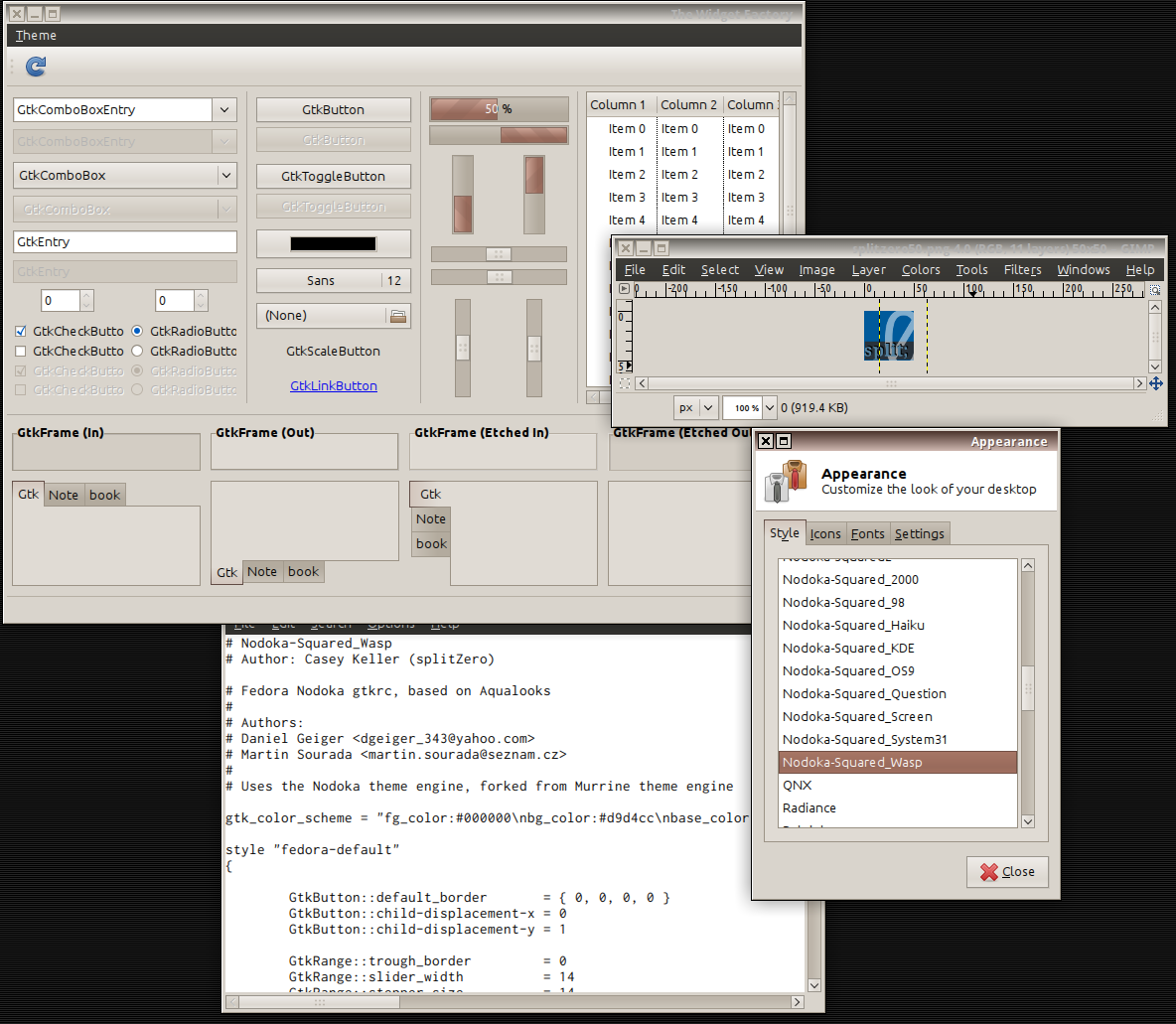1176x1024 pixels.
Task: Increment the right spin button value
Action: tap(201, 296)
